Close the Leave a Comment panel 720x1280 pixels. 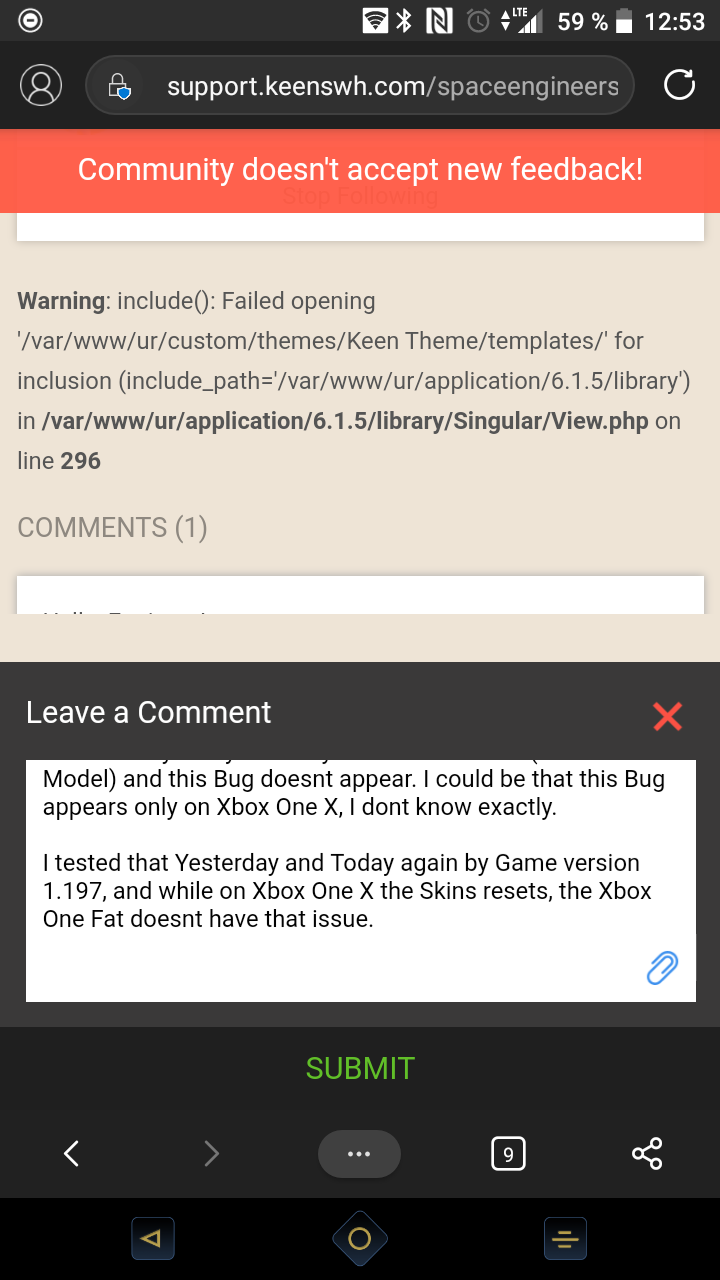pyautogui.click(x=667, y=715)
